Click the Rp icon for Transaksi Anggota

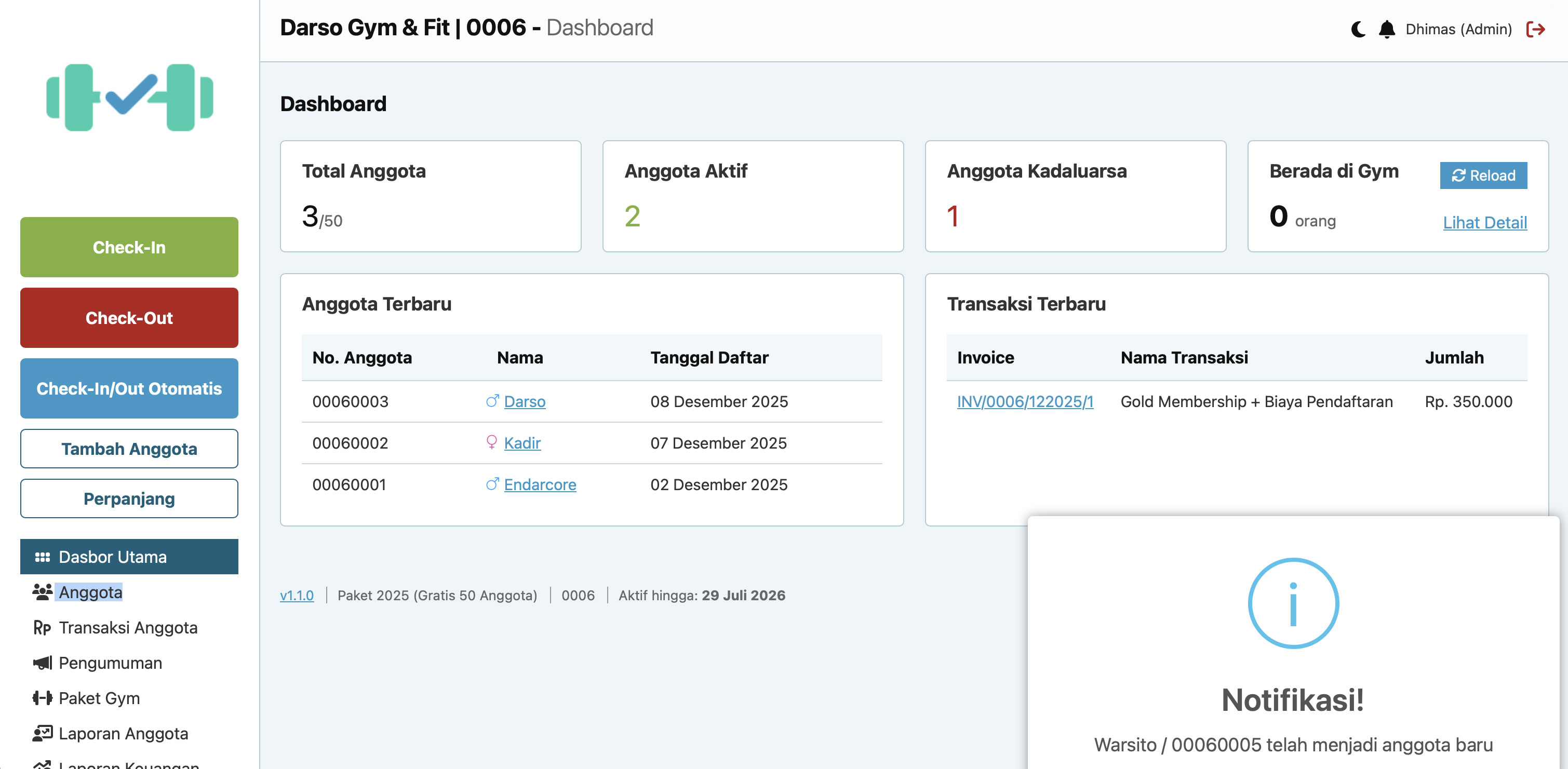click(x=42, y=627)
